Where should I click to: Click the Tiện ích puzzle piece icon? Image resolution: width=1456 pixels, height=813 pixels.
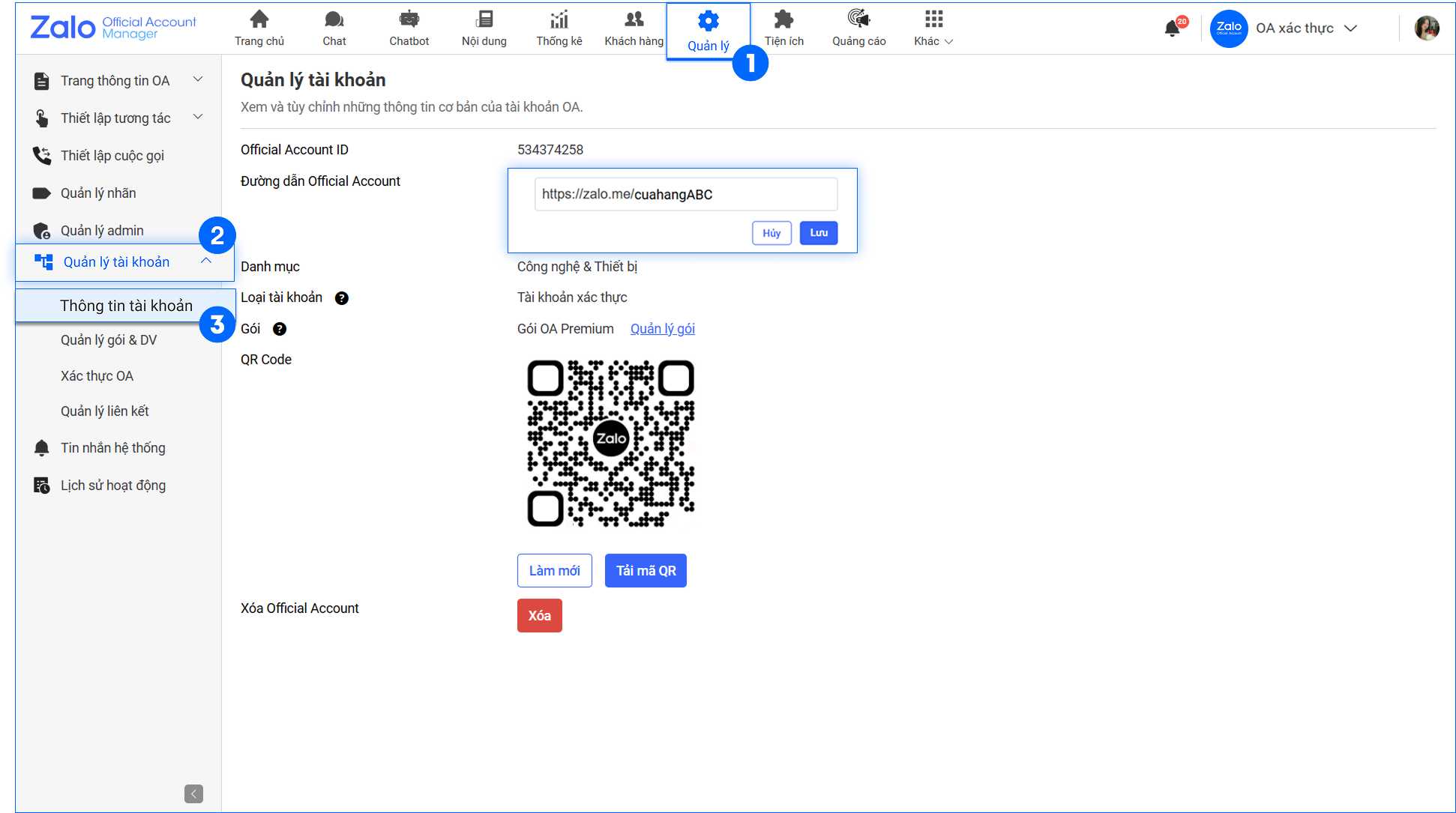[x=783, y=20]
